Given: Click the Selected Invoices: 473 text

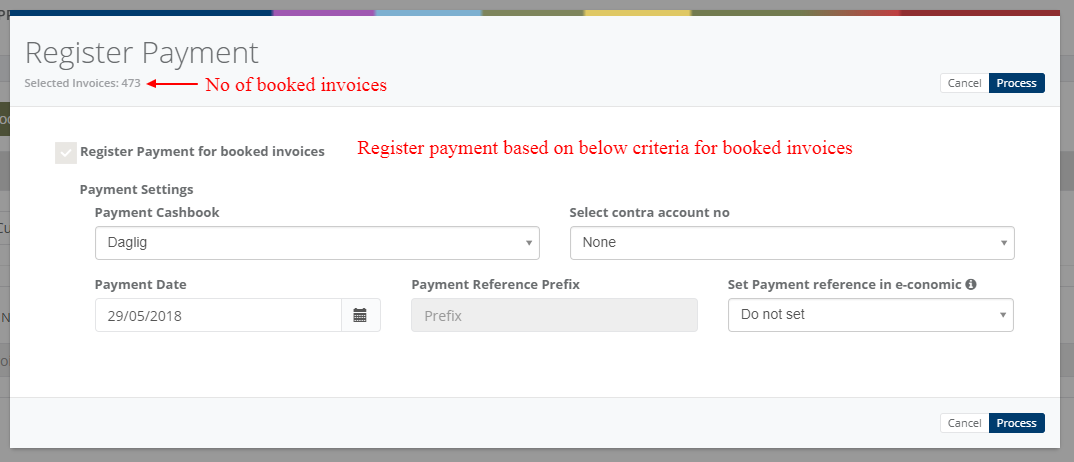Looking at the screenshot, I should pos(82,84).
